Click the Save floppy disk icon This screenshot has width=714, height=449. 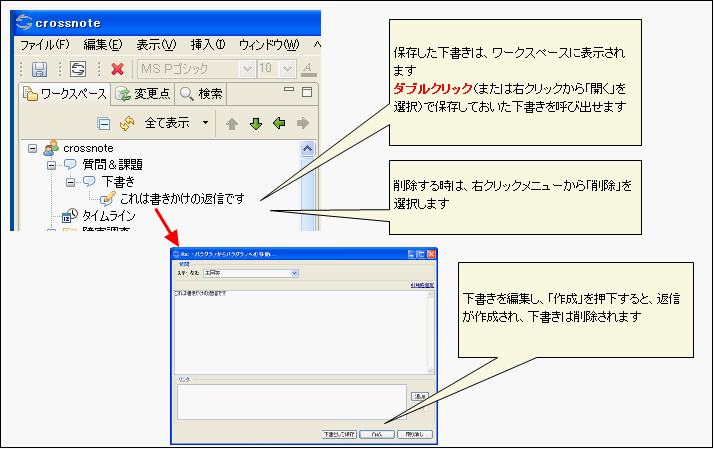pos(40,69)
